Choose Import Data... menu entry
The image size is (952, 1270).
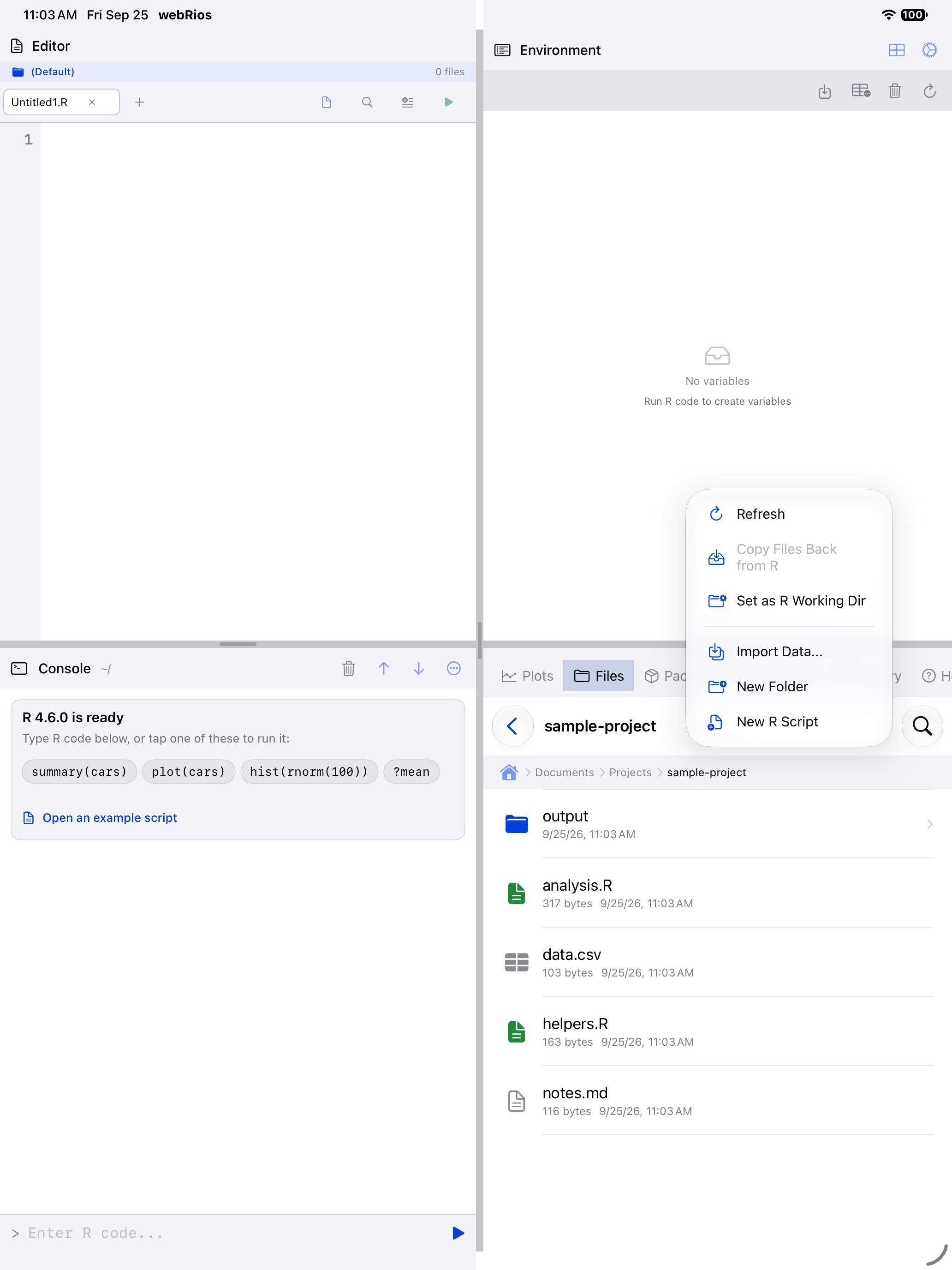(788, 652)
